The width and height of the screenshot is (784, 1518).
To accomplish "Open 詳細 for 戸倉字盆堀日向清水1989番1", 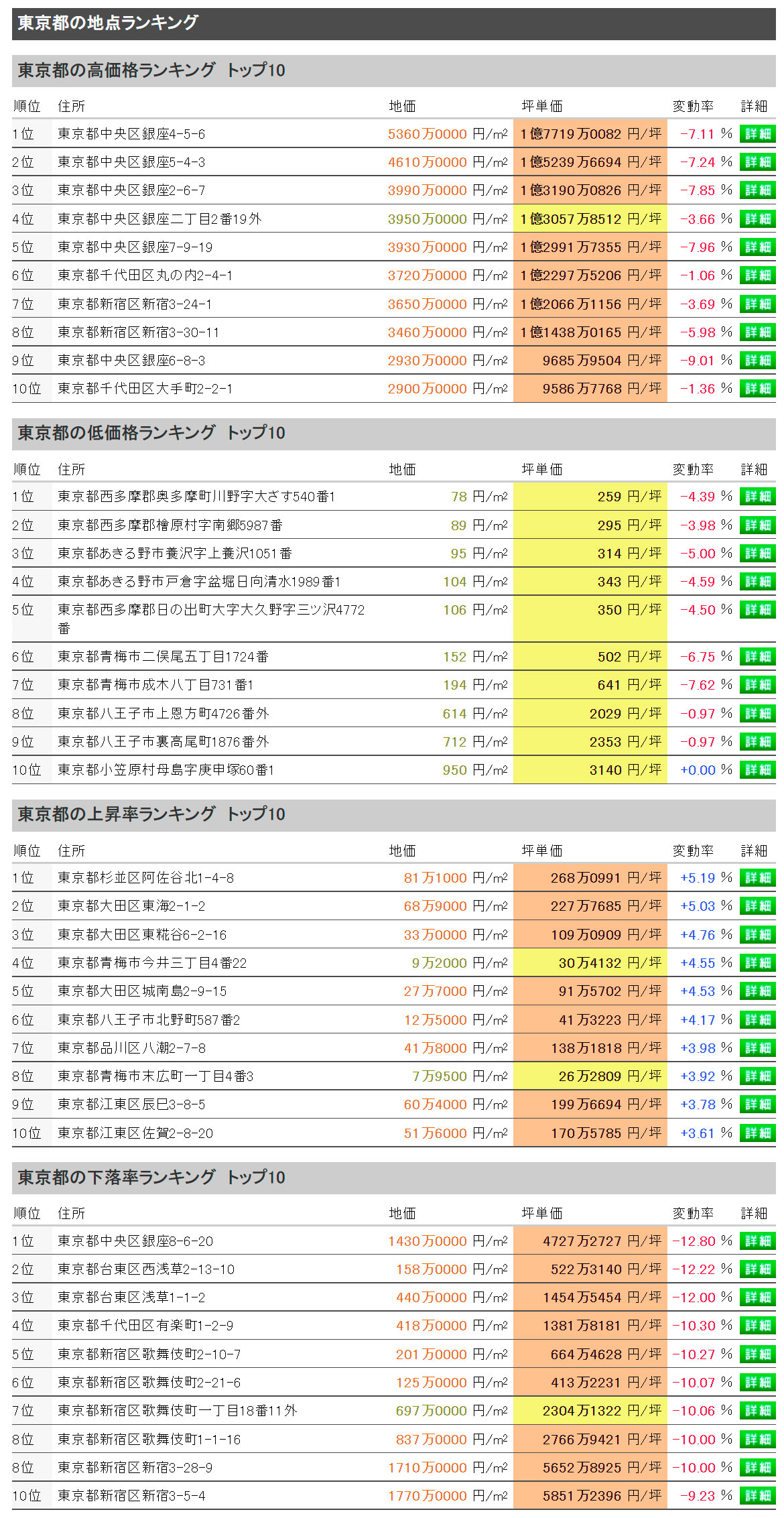I will click(x=757, y=582).
